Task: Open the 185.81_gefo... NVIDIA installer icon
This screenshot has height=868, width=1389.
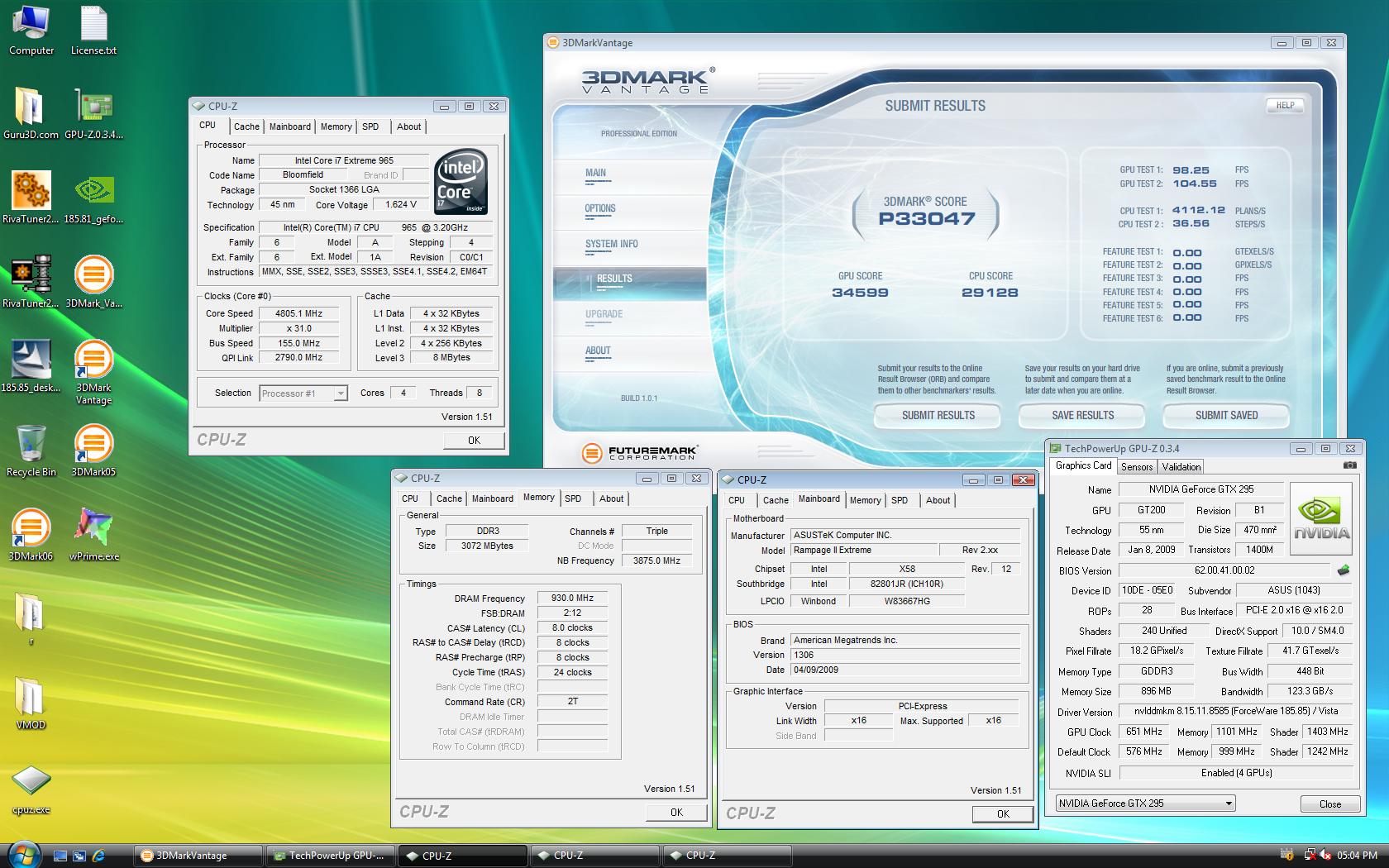Action: click(93, 198)
